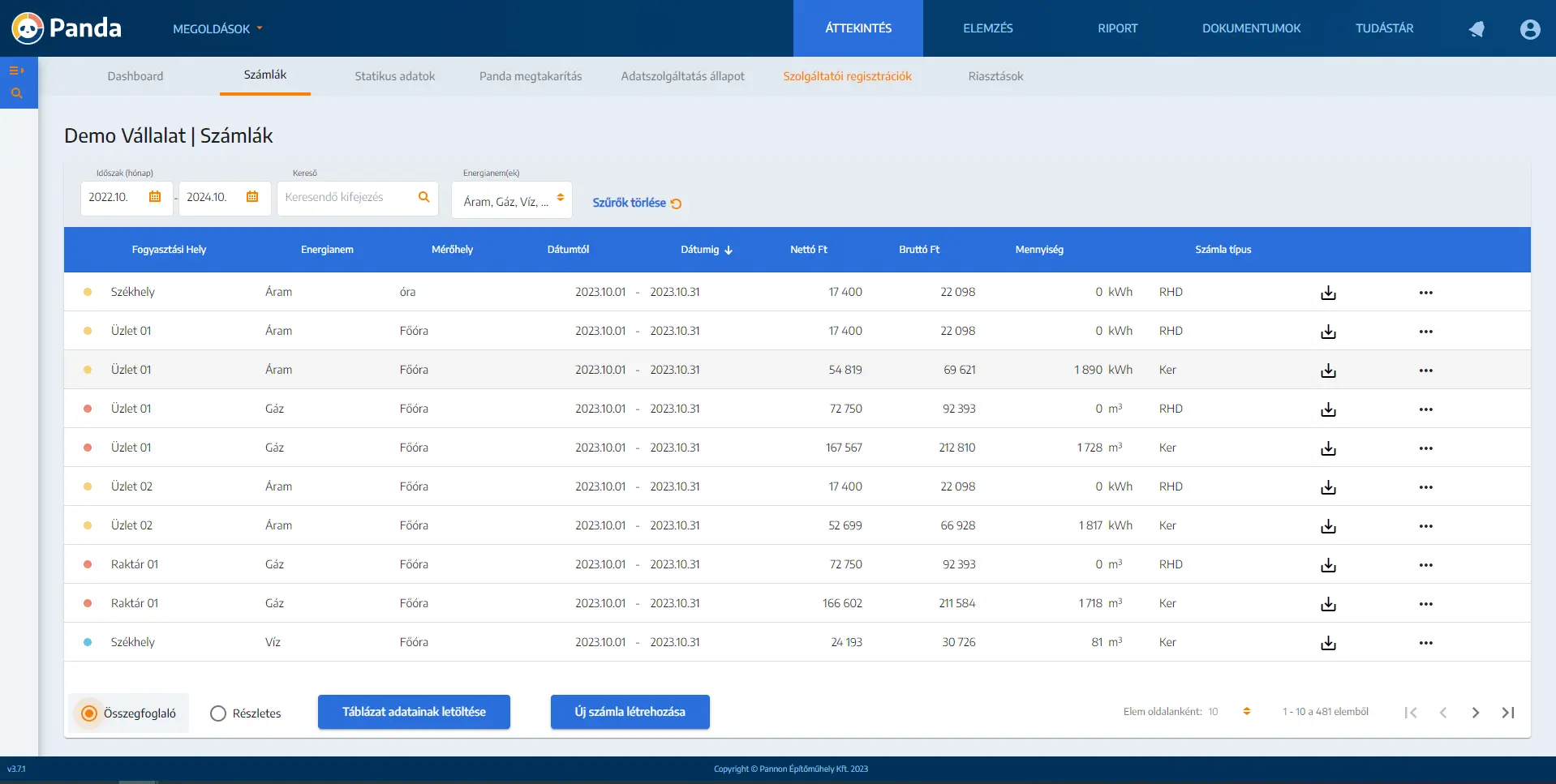Click the notification megaphone icon

click(1476, 29)
